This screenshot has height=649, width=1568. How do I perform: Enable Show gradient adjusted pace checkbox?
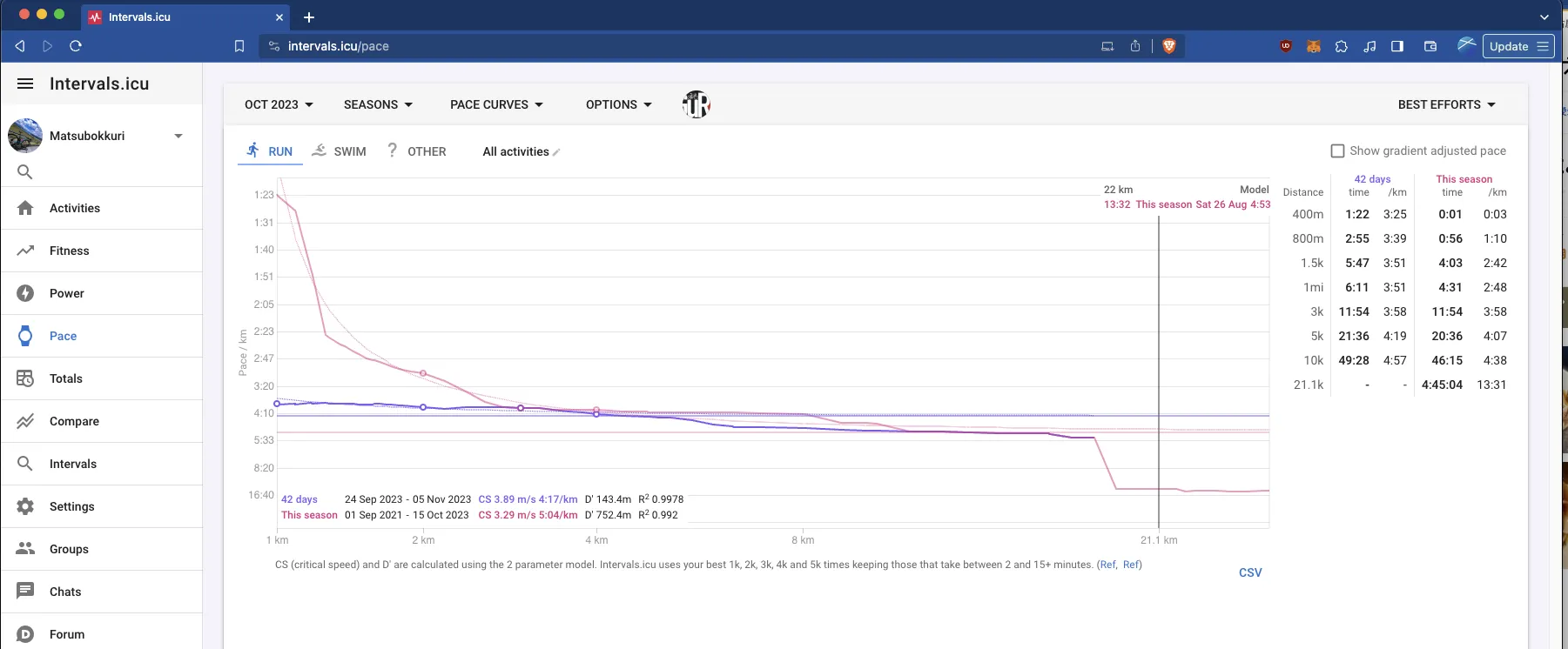(x=1337, y=151)
